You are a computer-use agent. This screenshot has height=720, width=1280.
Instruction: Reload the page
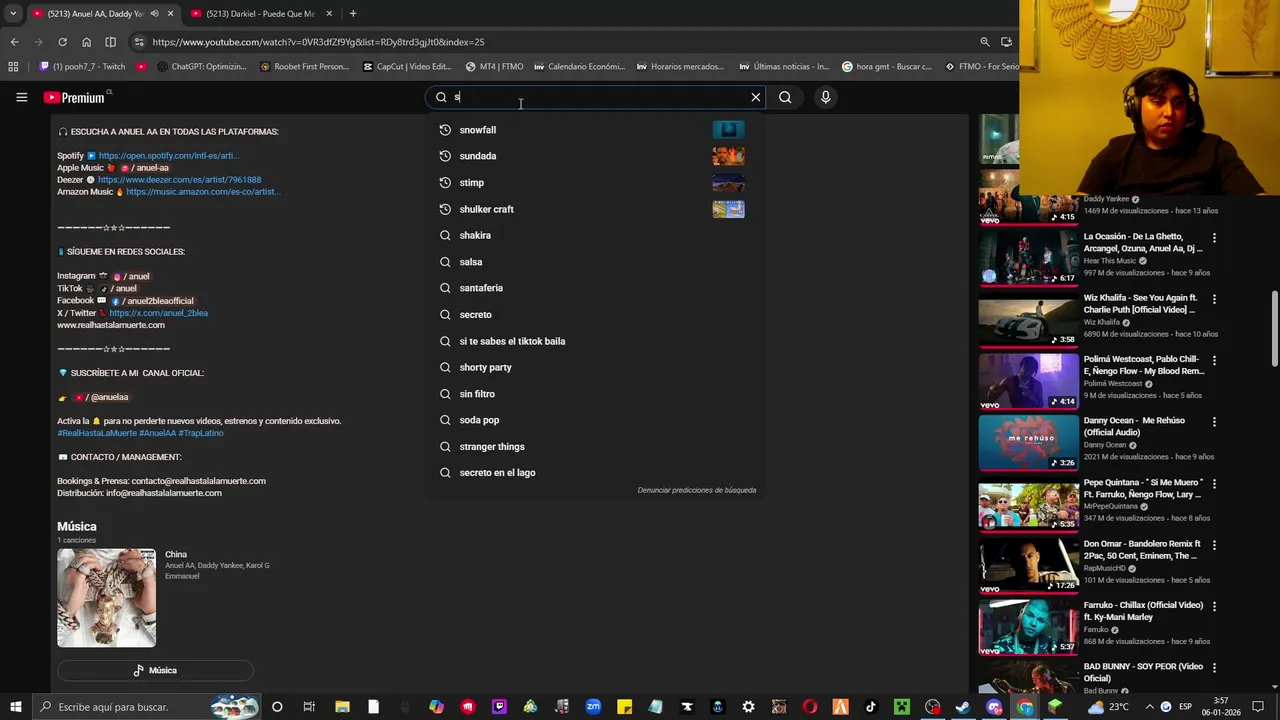click(x=62, y=42)
